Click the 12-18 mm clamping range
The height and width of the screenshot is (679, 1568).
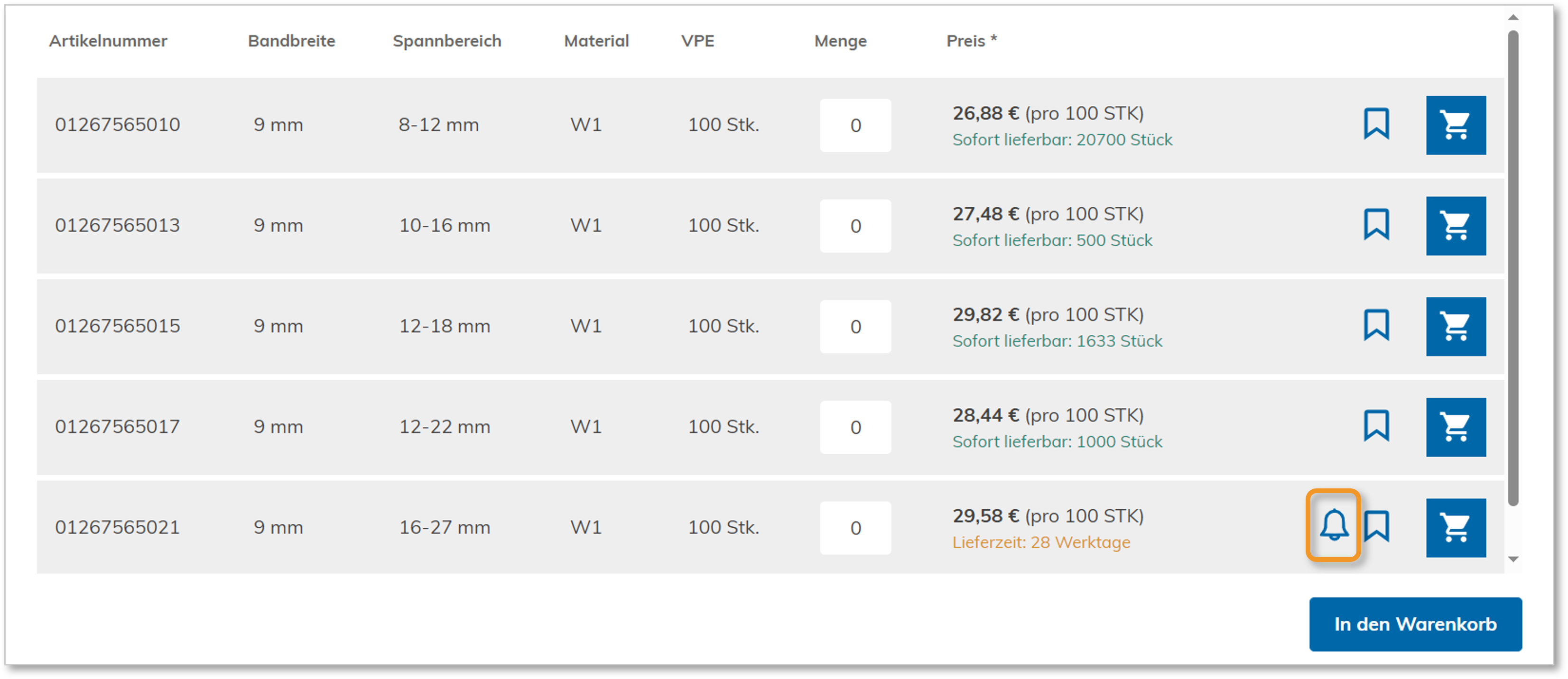445,326
